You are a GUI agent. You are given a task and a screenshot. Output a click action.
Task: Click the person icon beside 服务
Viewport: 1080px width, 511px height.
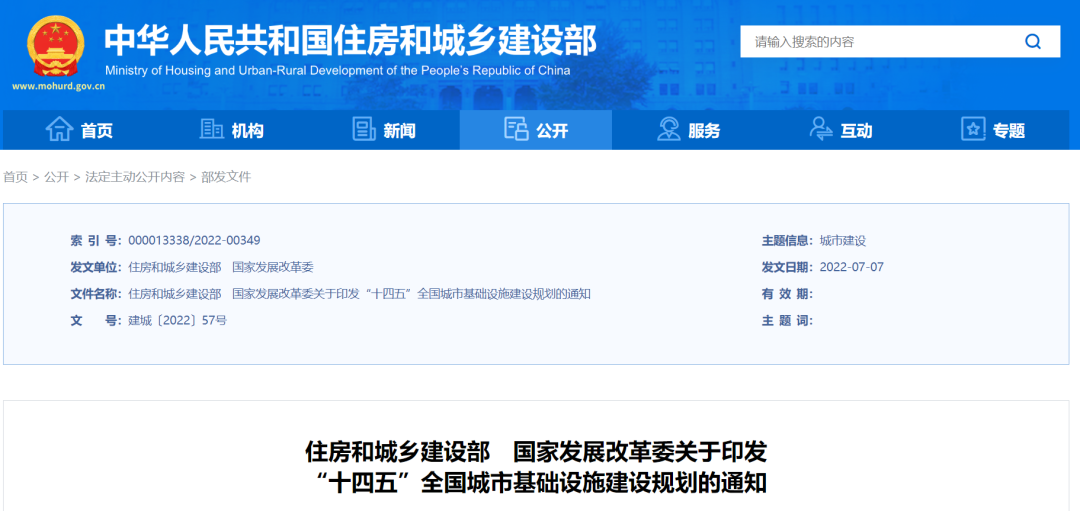(x=668, y=129)
